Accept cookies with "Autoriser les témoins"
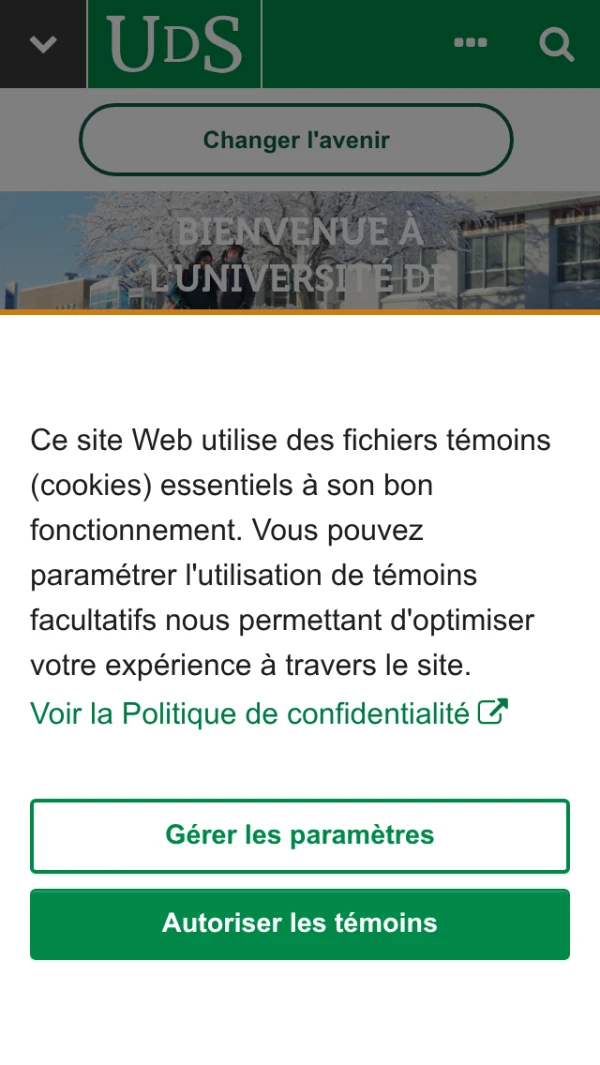The width and height of the screenshot is (600, 1065). 300,923
